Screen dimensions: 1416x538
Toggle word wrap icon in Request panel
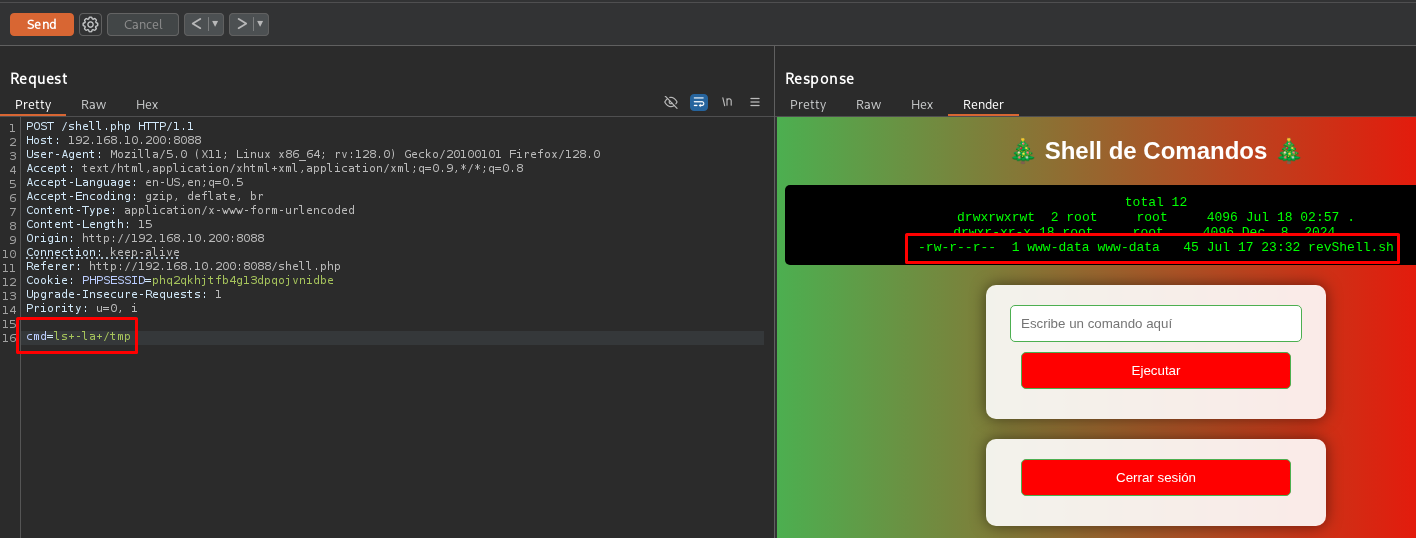pyautogui.click(x=699, y=102)
